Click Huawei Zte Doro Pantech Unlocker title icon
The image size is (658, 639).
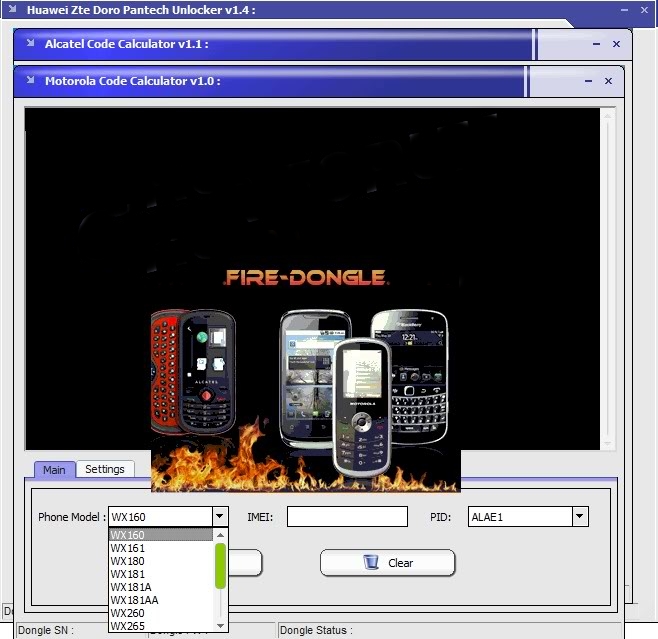[x=12, y=8]
